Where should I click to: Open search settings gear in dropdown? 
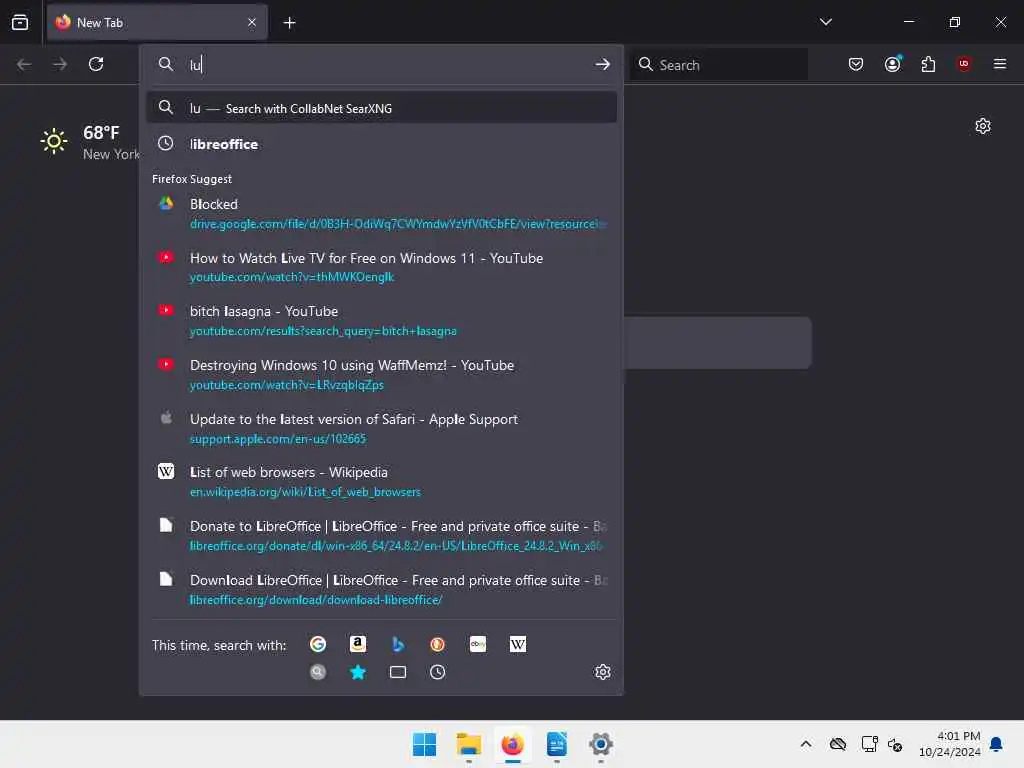coord(602,672)
